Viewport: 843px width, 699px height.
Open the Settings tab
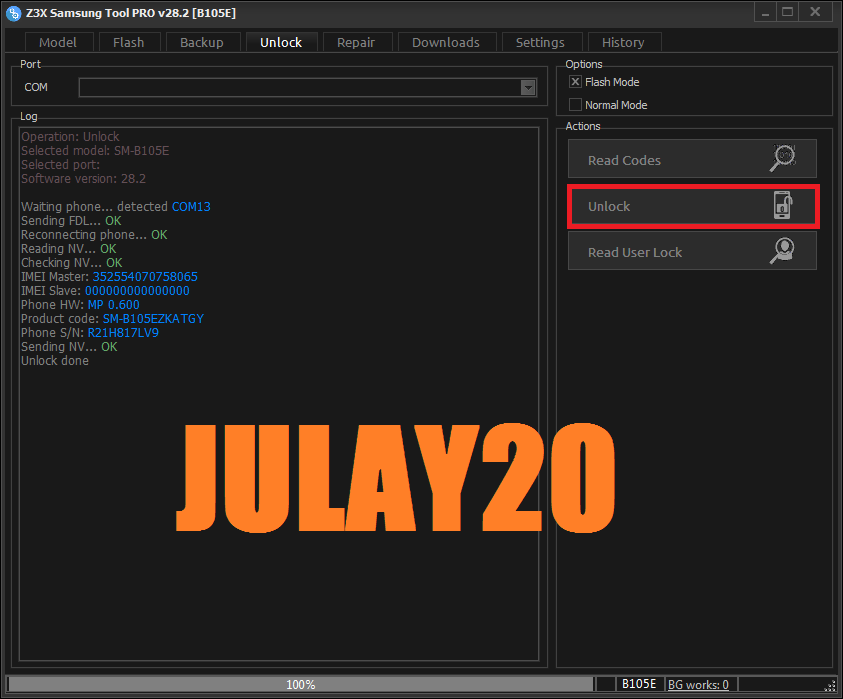(540, 42)
